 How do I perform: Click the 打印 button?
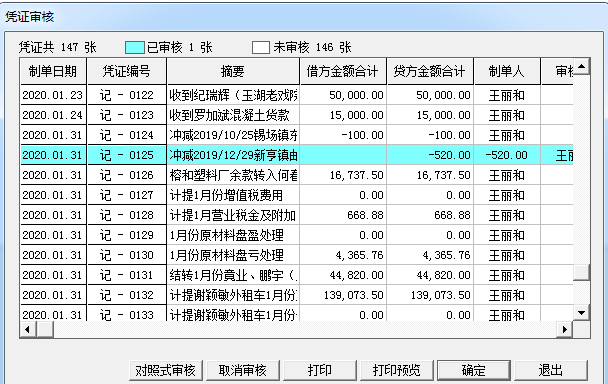[x=320, y=370]
